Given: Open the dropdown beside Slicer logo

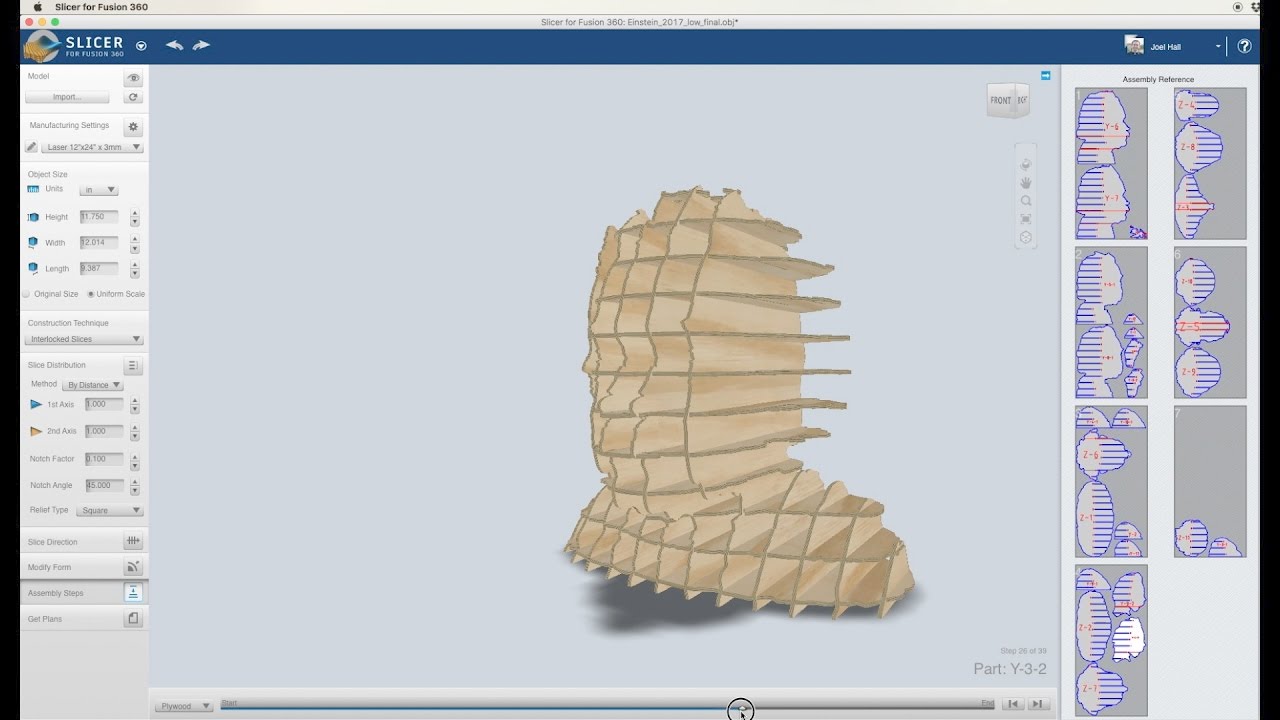Looking at the screenshot, I should 141,45.
